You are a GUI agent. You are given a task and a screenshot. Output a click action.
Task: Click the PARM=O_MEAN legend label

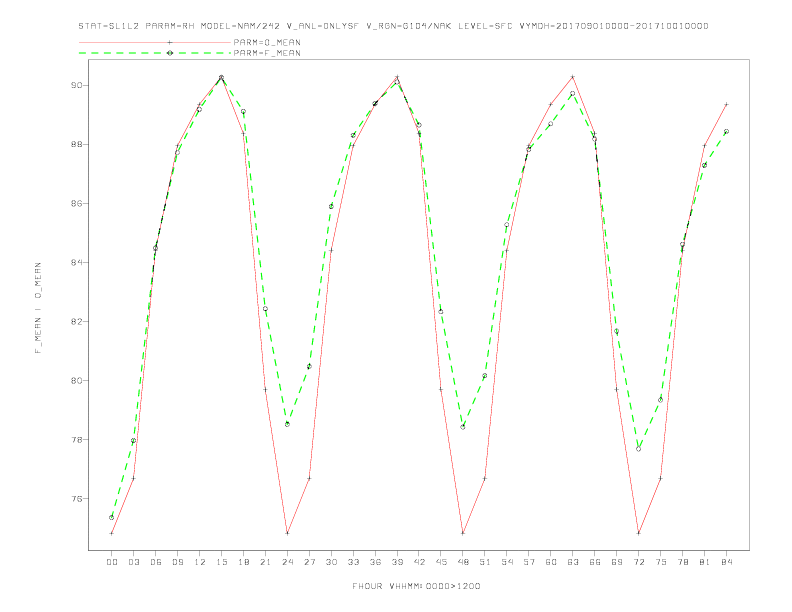267,42
